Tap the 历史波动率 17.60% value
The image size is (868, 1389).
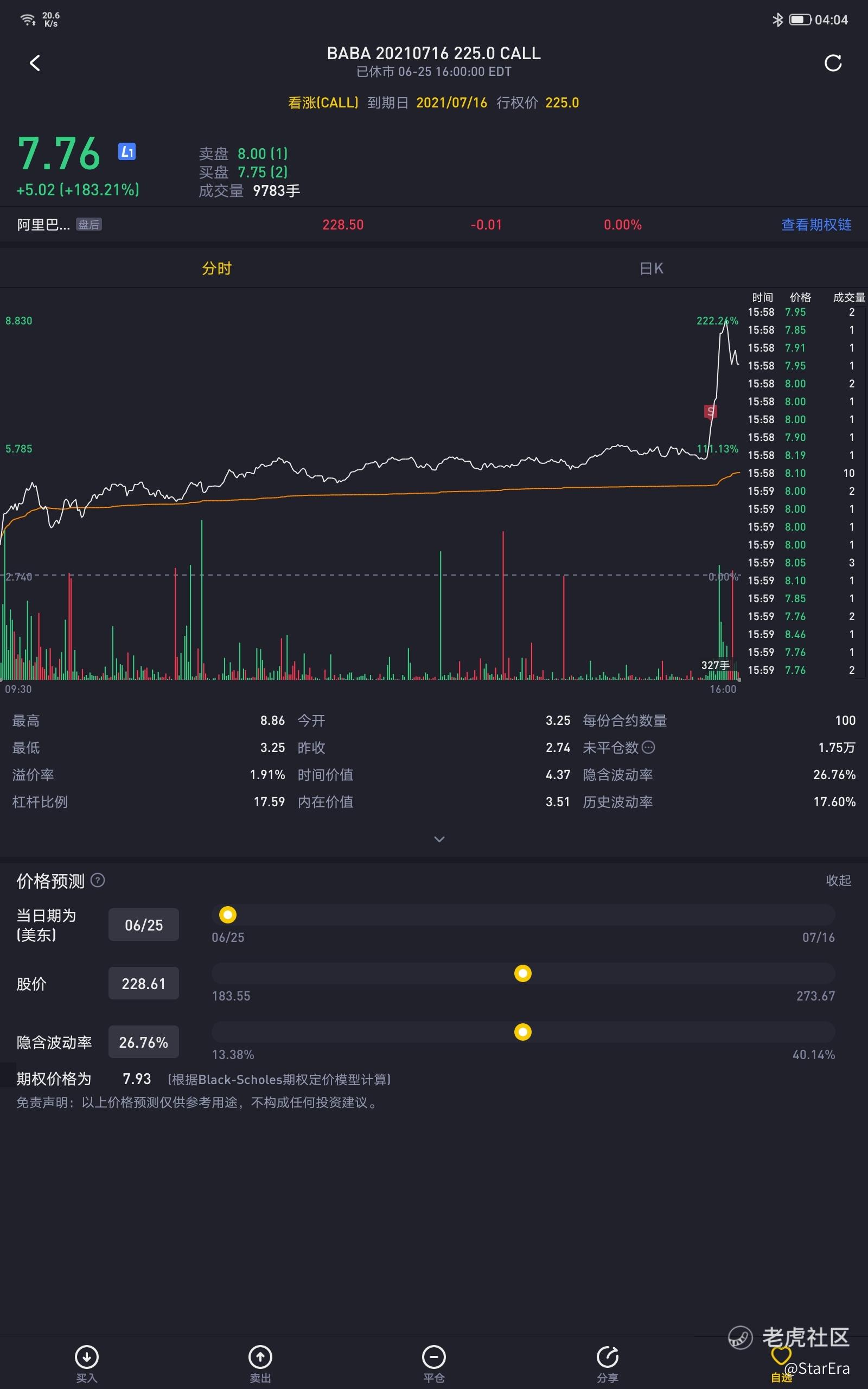834,802
